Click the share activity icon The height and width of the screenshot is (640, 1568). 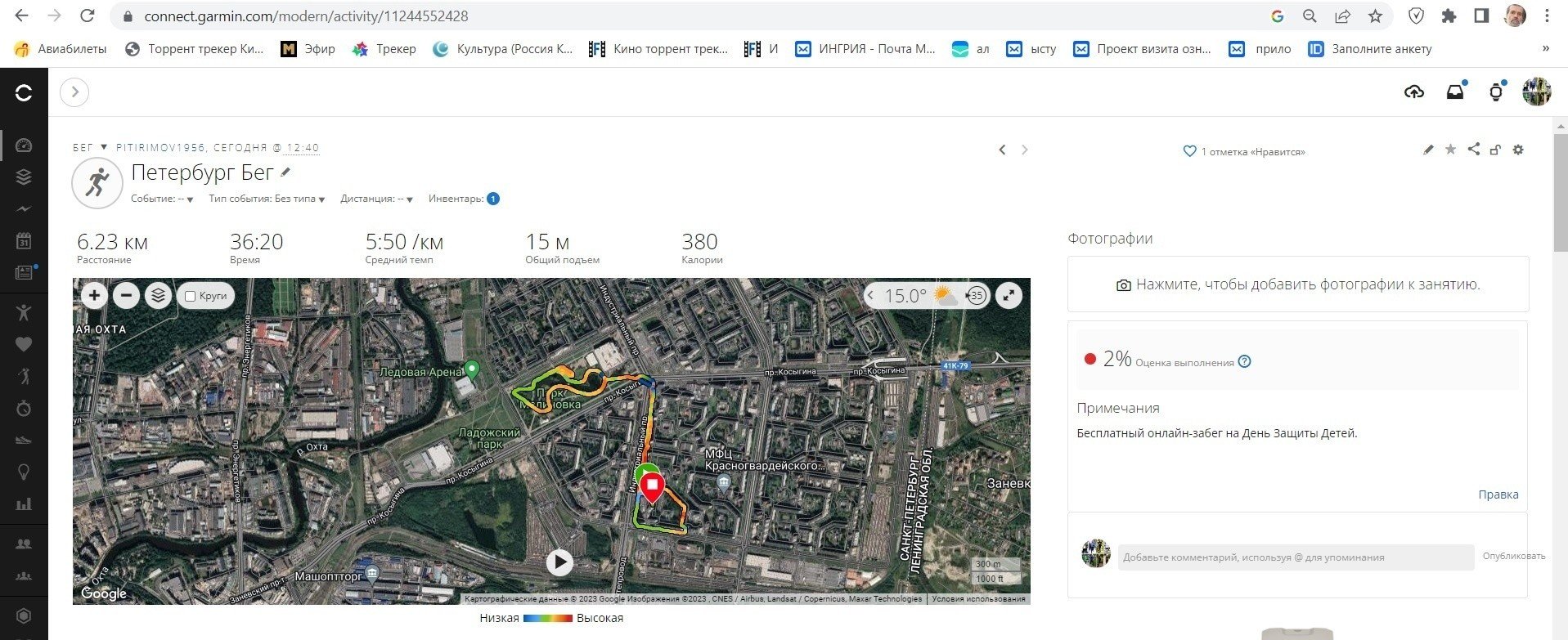coord(1473,149)
